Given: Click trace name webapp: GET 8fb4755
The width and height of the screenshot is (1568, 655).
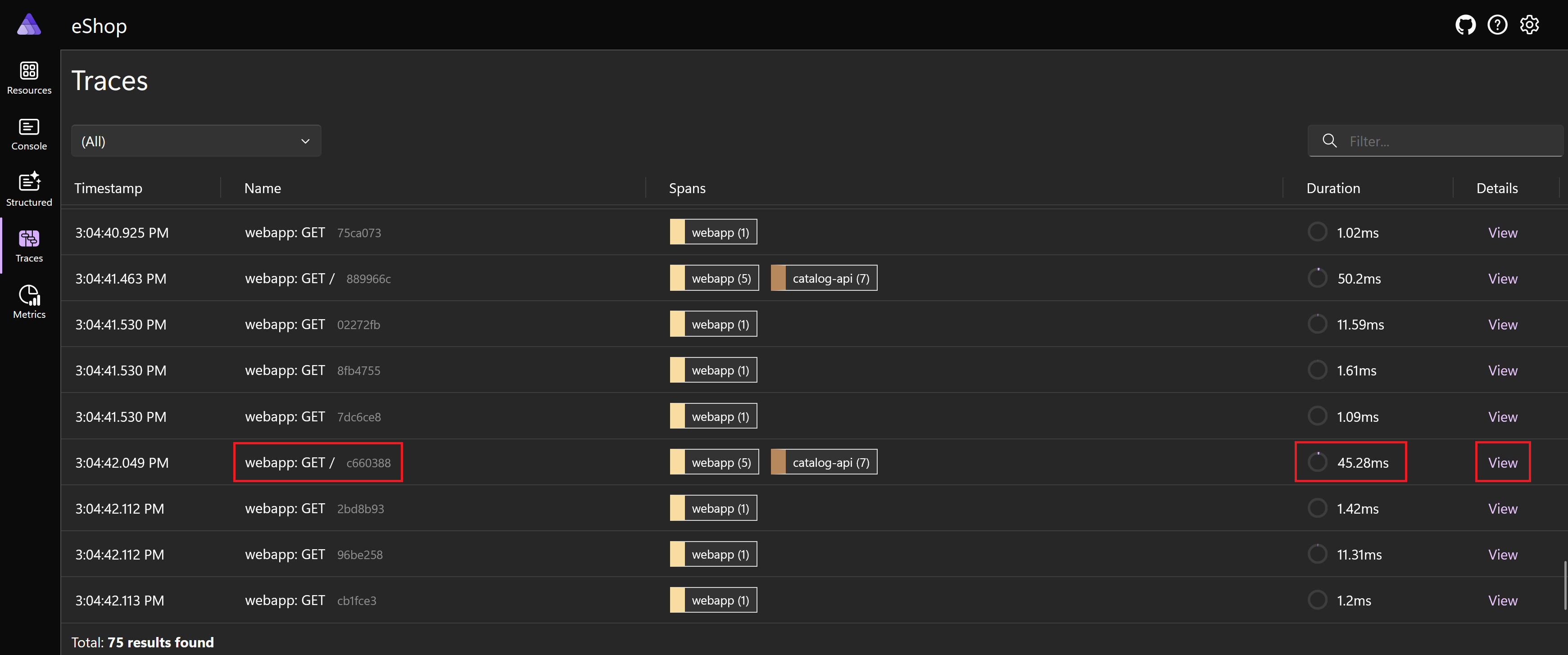Looking at the screenshot, I should tap(312, 370).
